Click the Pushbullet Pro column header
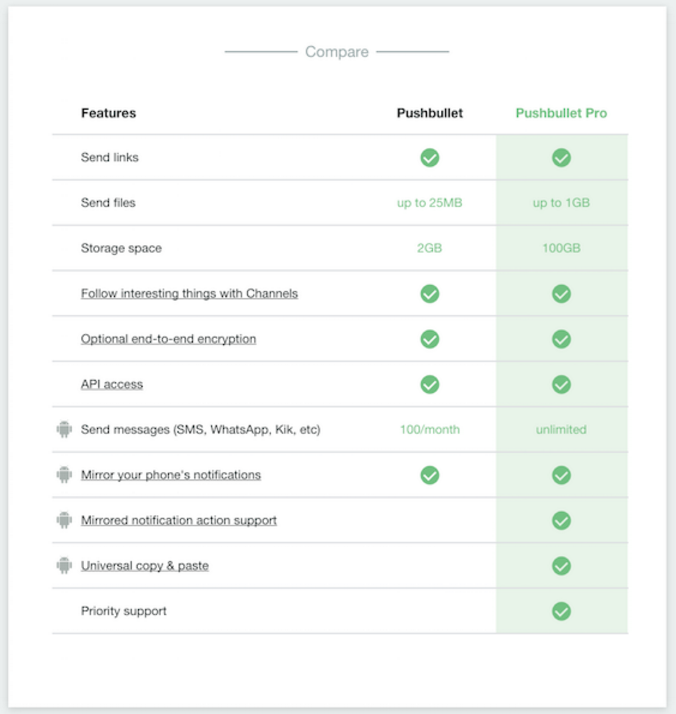 tap(561, 113)
